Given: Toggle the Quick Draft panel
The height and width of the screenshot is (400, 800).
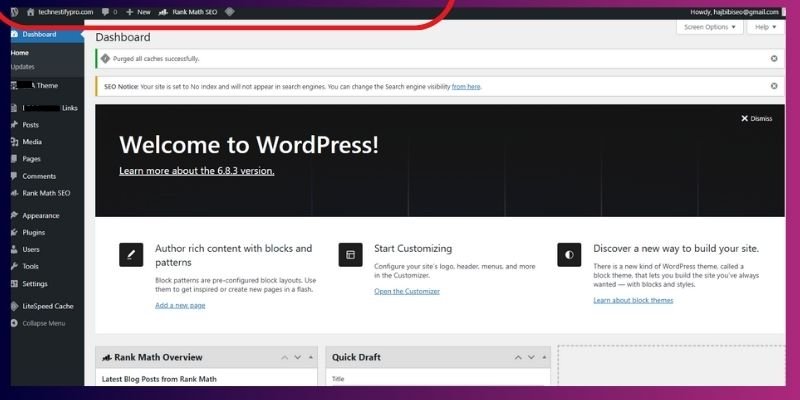Looking at the screenshot, I should 544,358.
